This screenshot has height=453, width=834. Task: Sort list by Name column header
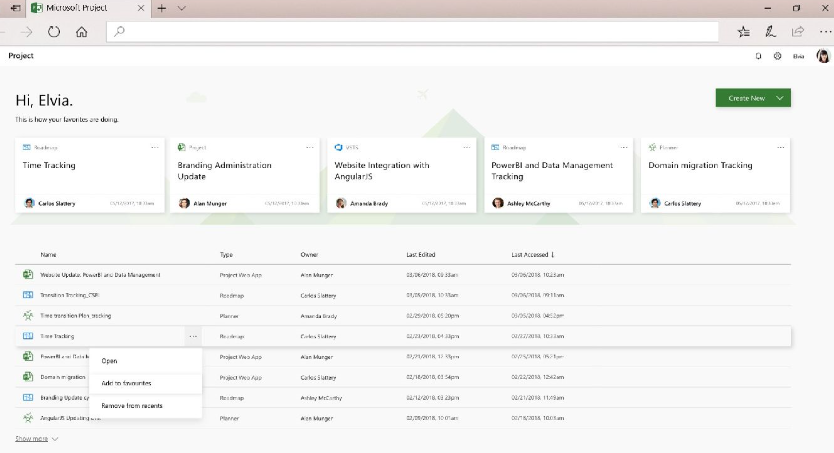[48, 255]
